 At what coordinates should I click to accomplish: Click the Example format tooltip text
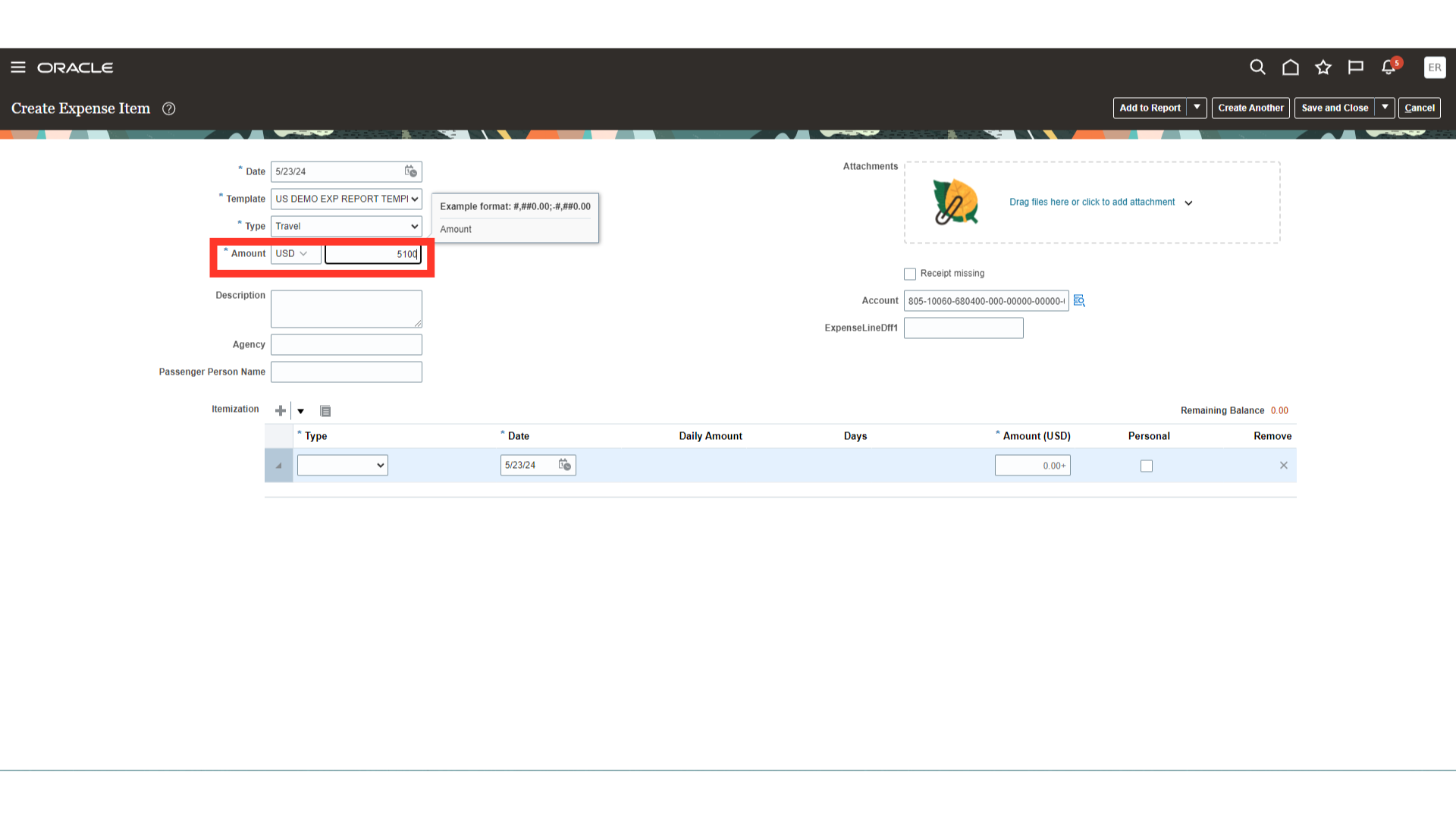point(515,206)
